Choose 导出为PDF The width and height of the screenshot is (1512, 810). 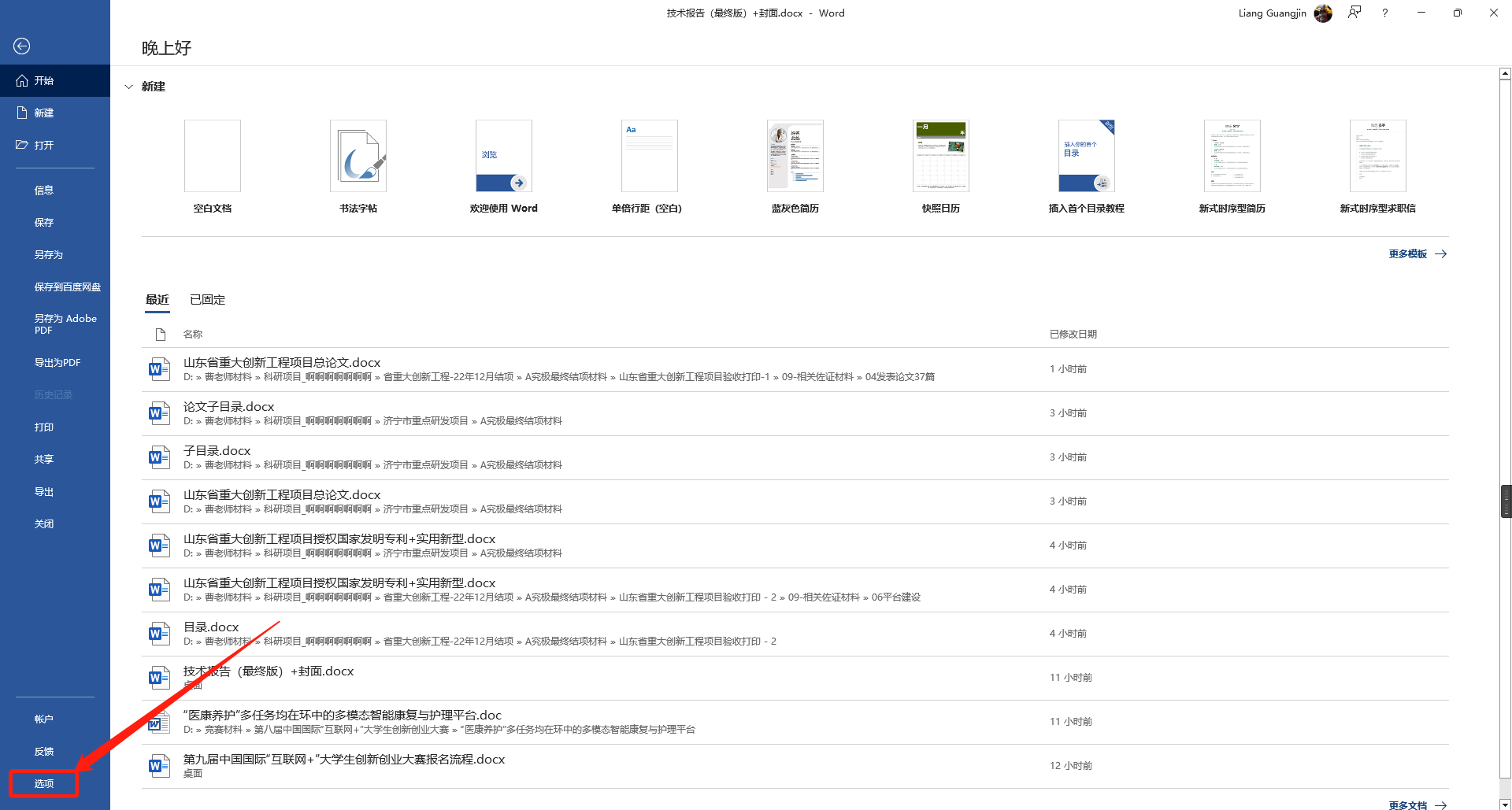[55, 362]
